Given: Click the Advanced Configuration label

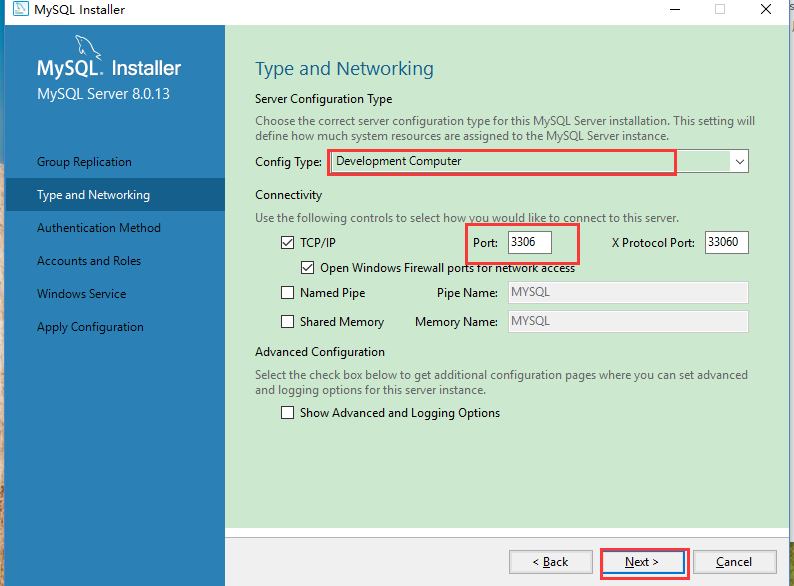Looking at the screenshot, I should (320, 352).
